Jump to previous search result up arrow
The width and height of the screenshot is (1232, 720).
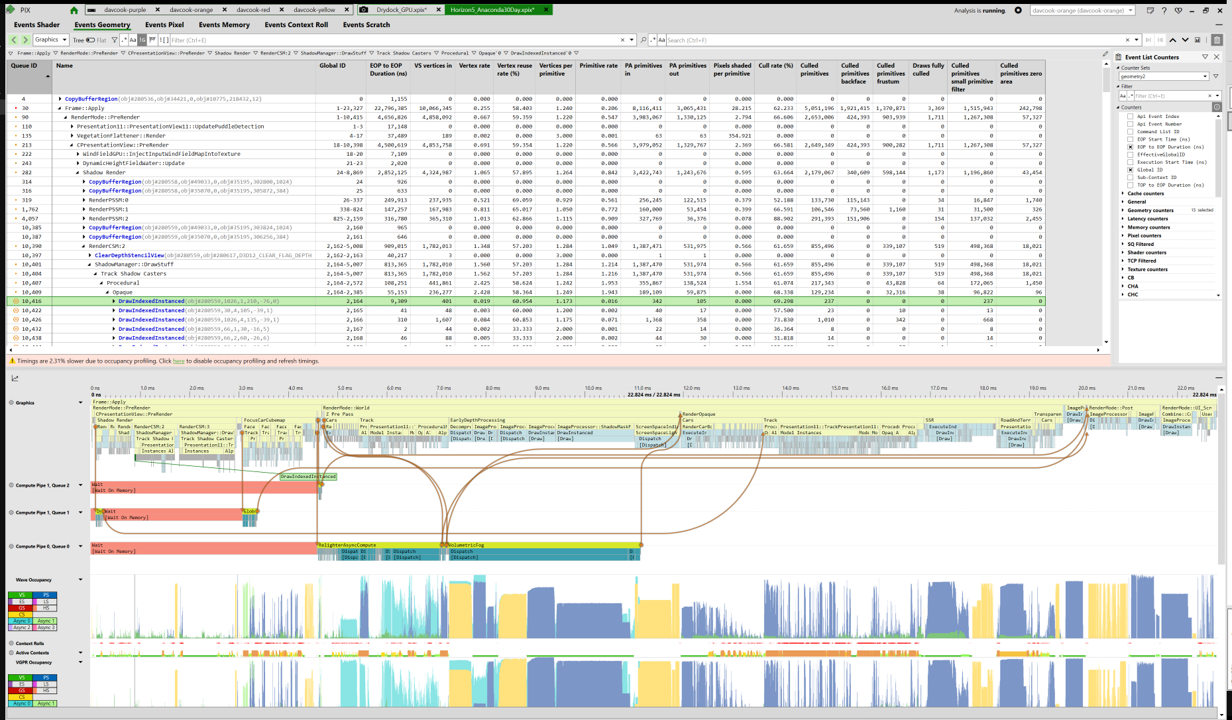tap(1173, 40)
